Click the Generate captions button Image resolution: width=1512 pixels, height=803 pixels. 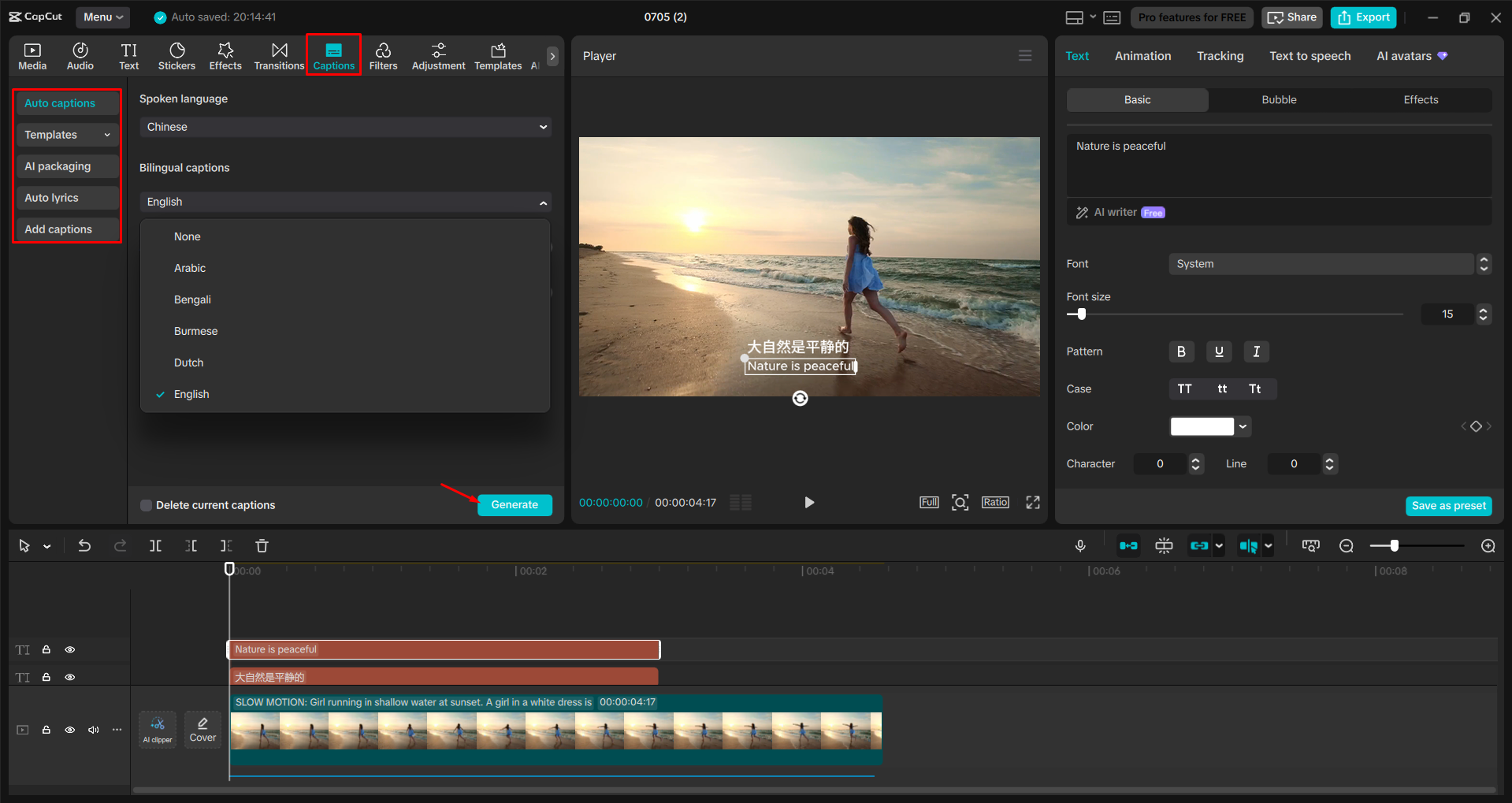[515, 504]
